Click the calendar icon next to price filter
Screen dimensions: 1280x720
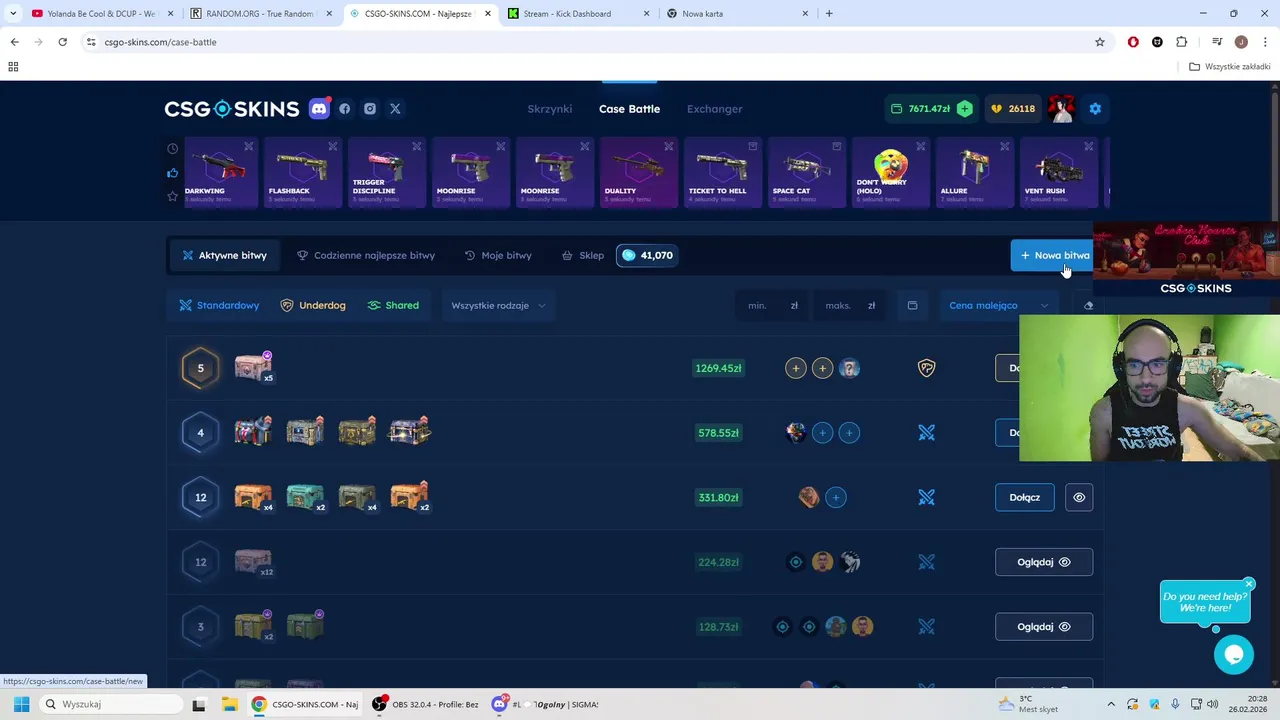912,305
